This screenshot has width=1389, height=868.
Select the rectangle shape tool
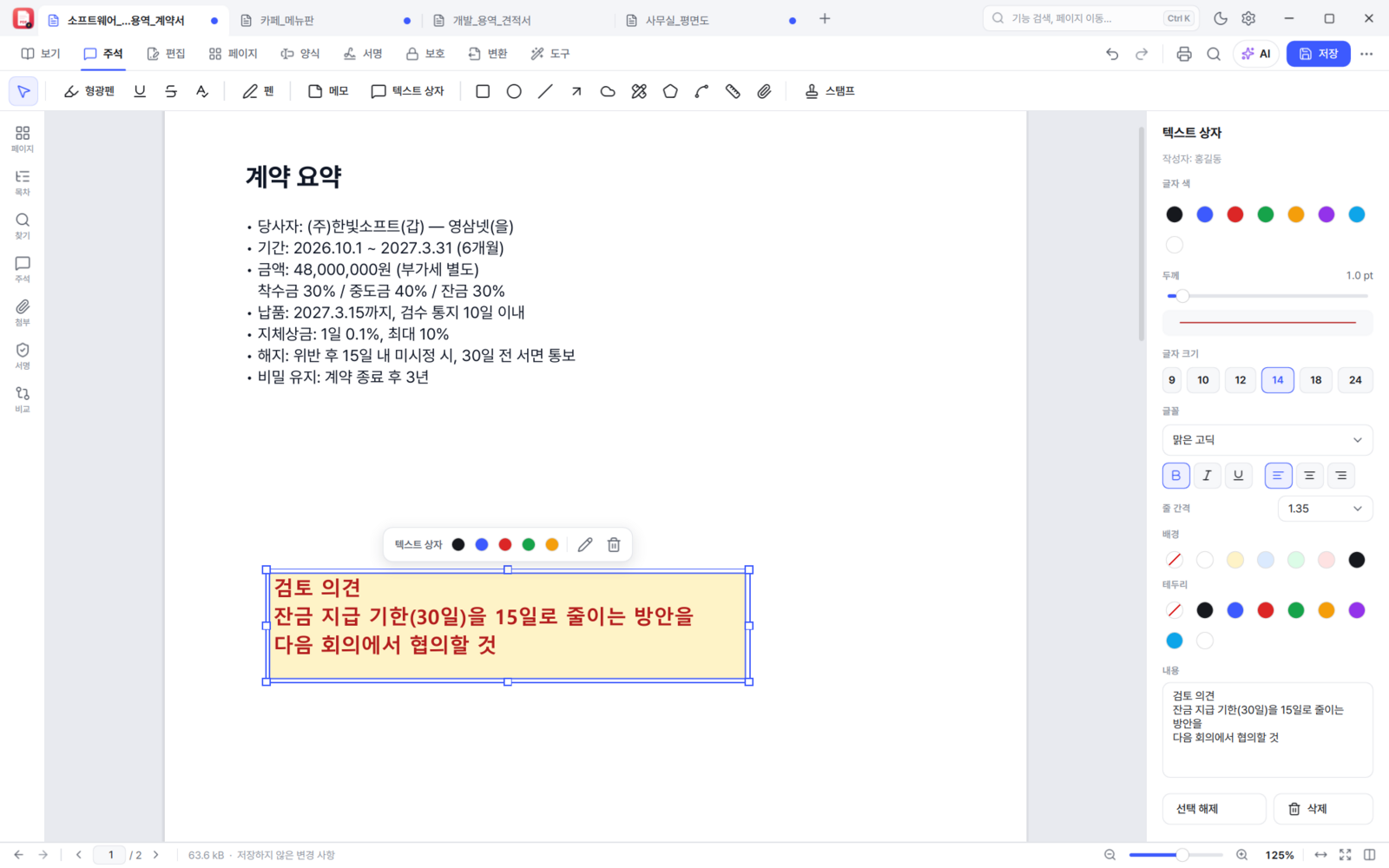[x=483, y=91]
